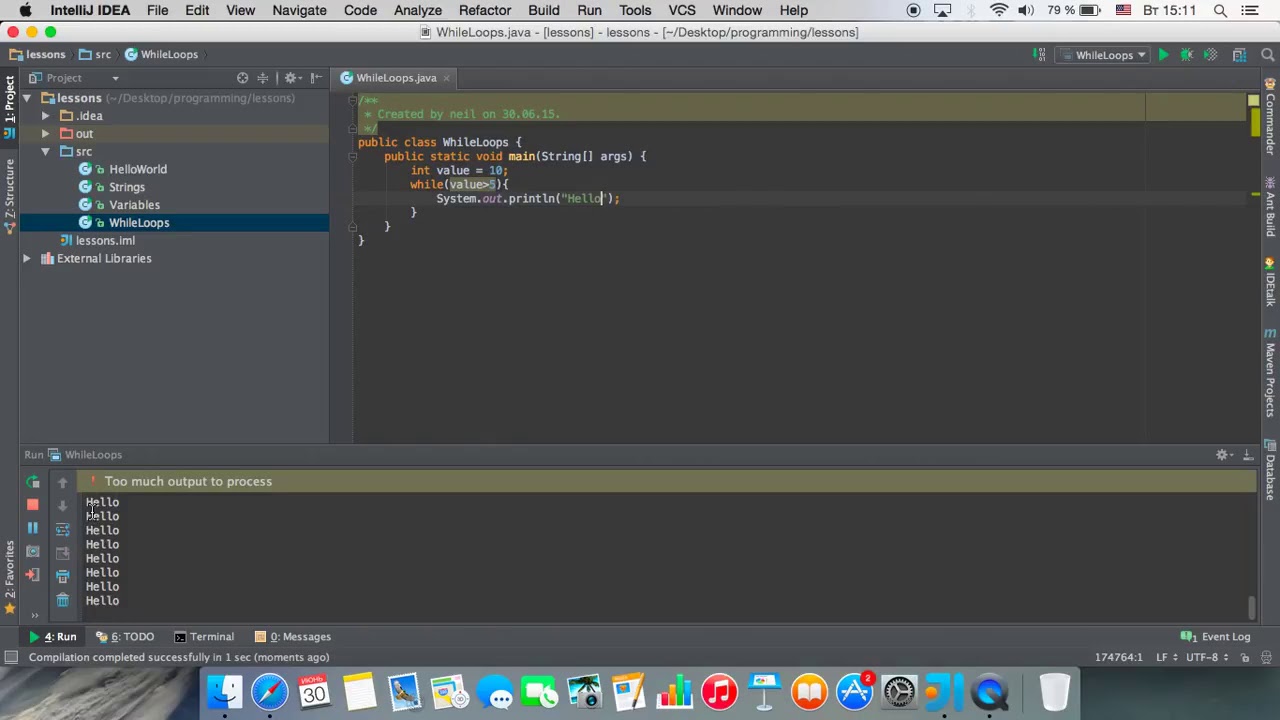This screenshot has width=1280, height=720.
Task: Open the Refactor menu
Action: (485, 10)
